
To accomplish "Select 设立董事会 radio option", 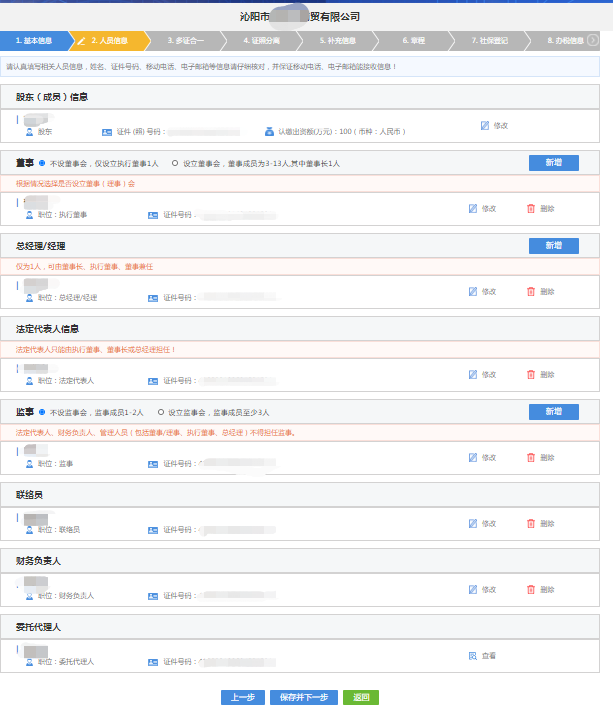I will pos(175,163).
